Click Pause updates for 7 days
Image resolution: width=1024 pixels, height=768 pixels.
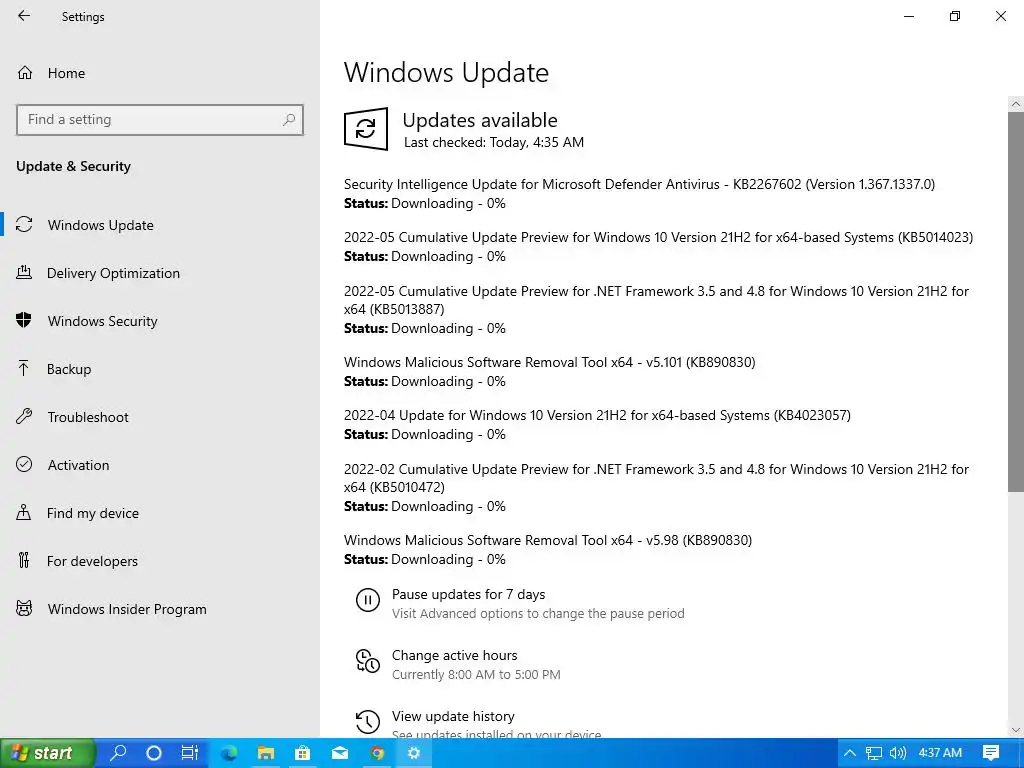click(x=468, y=594)
